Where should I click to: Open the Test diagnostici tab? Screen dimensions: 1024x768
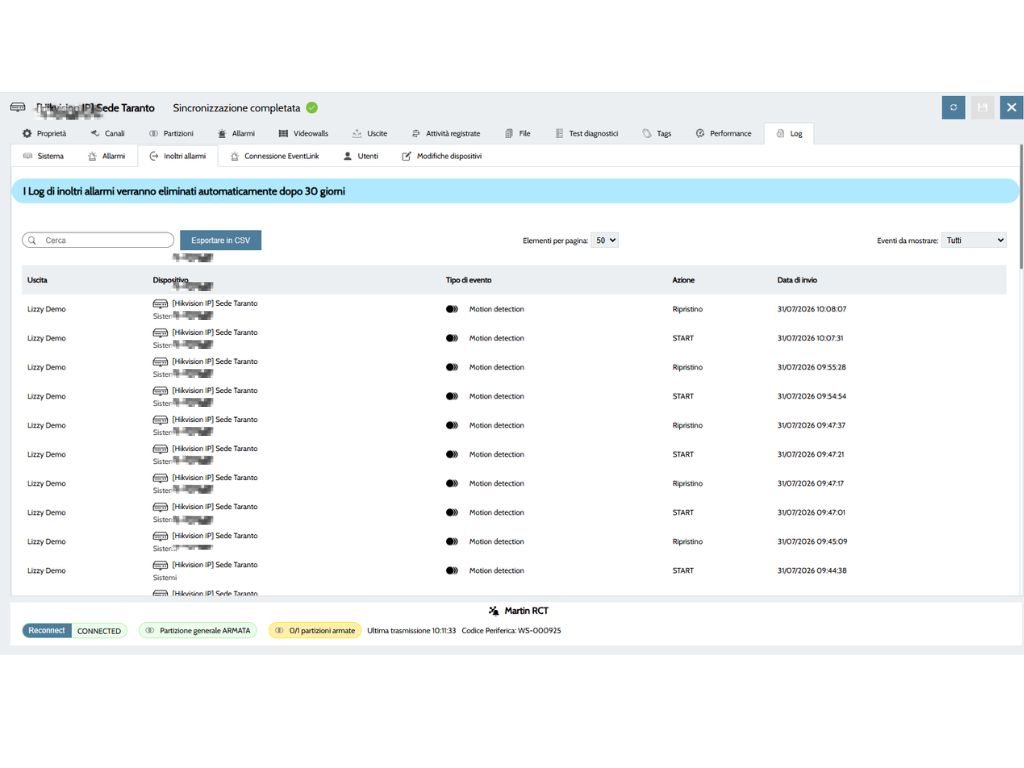pos(586,133)
